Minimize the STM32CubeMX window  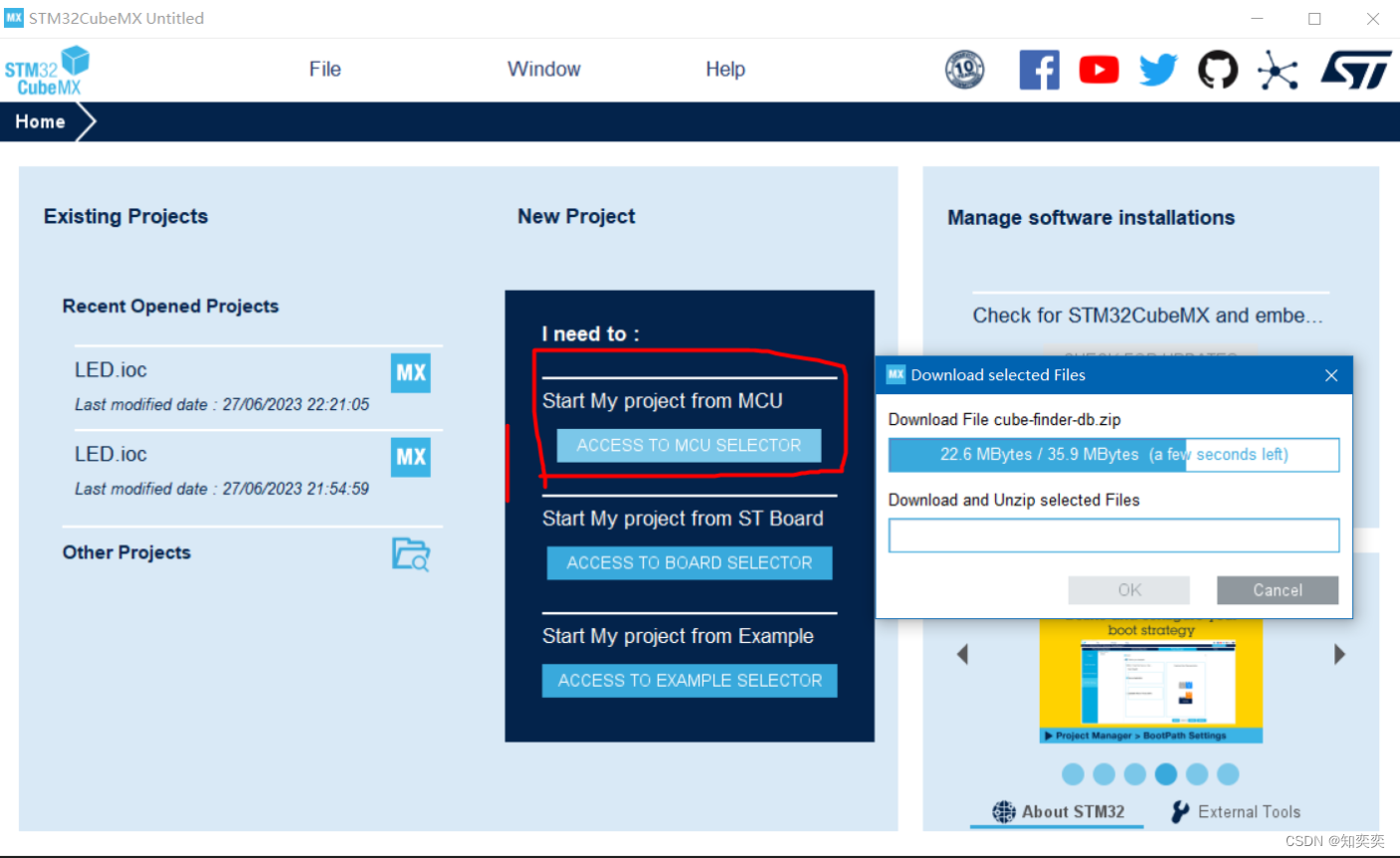pyautogui.click(x=1258, y=19)
